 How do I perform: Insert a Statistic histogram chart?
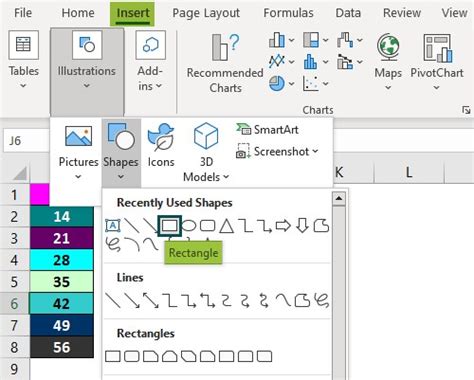[x=311, y=61]
